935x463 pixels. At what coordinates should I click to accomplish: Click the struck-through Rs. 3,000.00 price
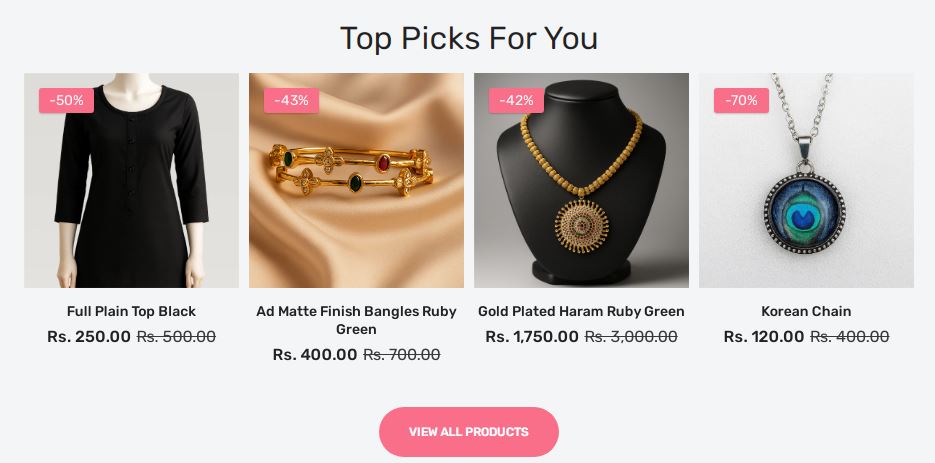(x=631, y=337)
